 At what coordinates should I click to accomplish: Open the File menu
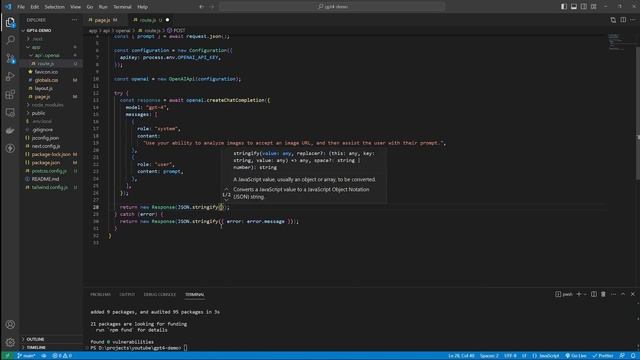pos(21,7)
